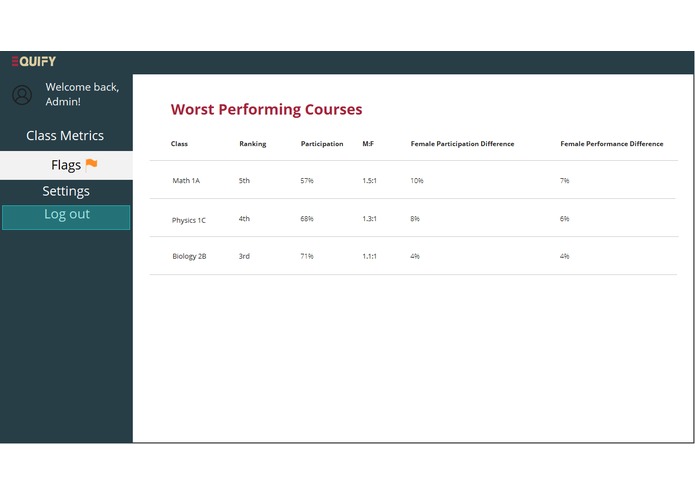The width and height of the screenshot is (695, 494).
Task: Click the 5th ranking cell
Action: (x=244, y=181)
